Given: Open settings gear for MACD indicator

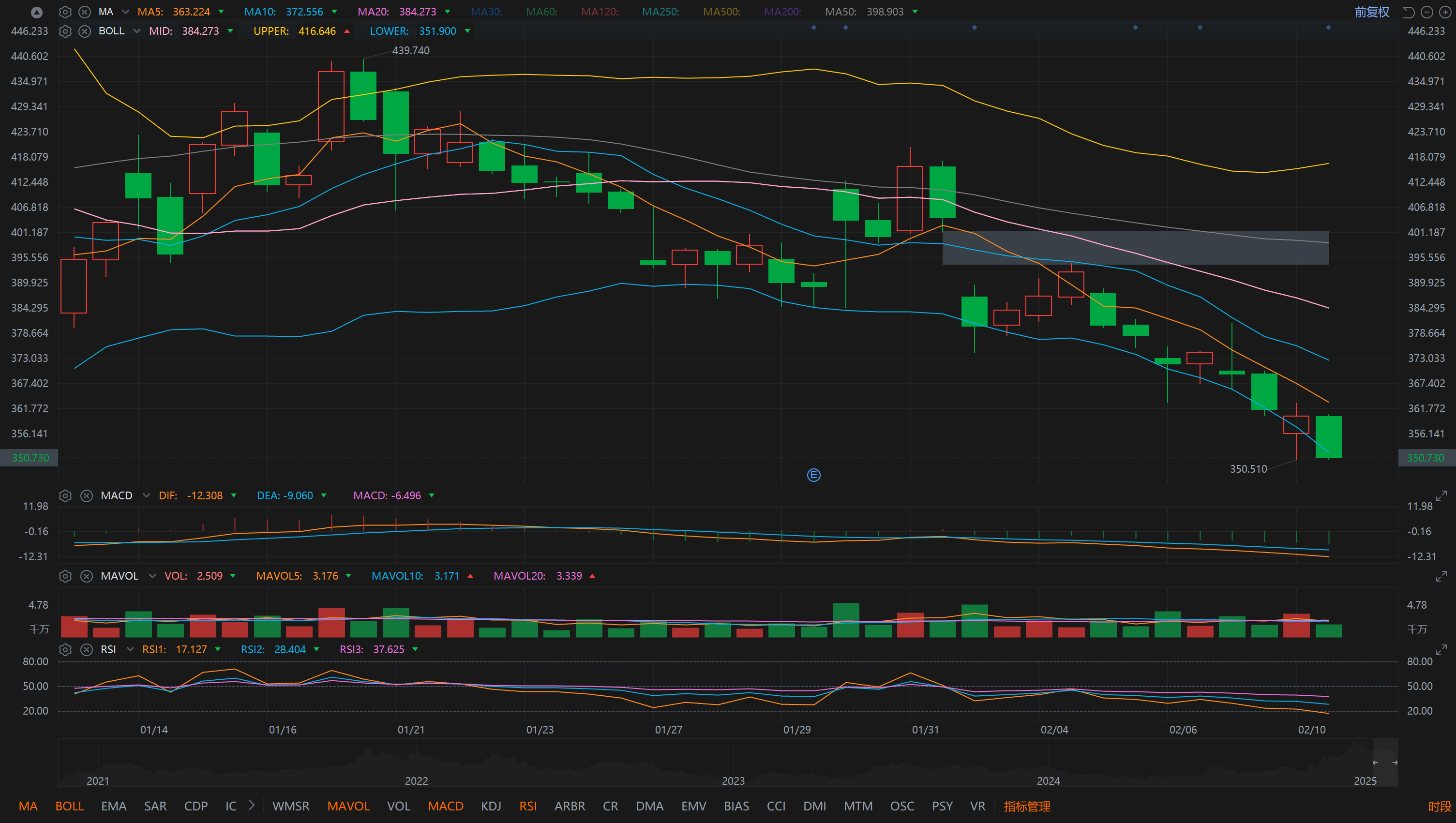Looking at the screenshot, I should 65,496.
